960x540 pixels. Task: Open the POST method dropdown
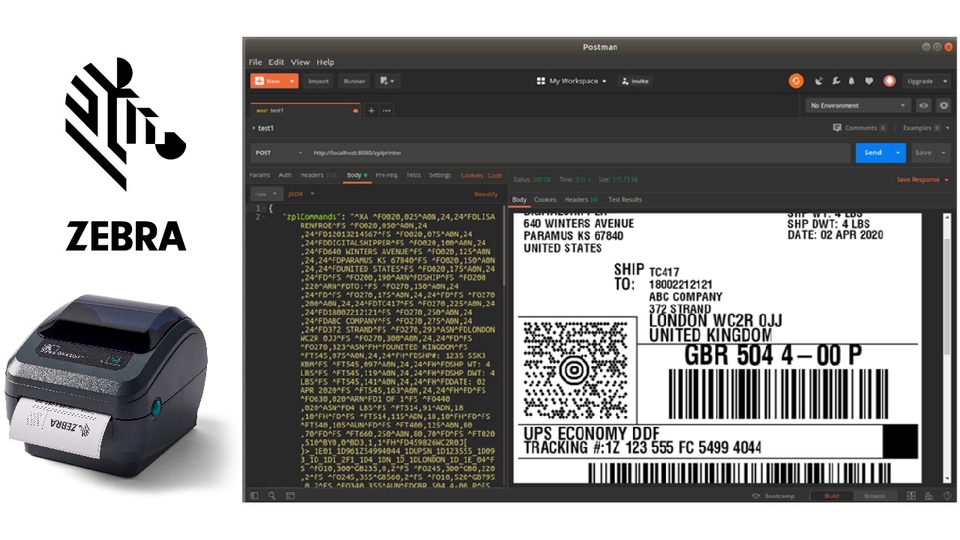point(279,152)
